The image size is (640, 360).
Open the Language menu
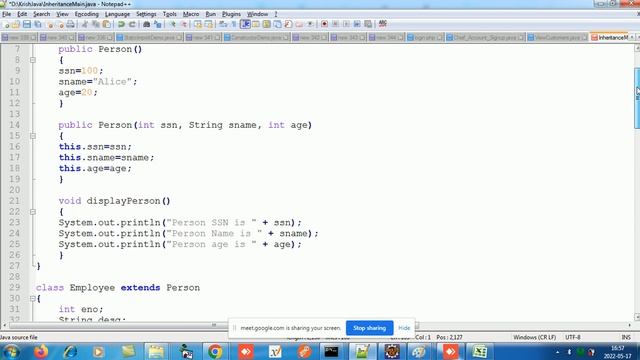pyautogui.click(x=117, y=14)
